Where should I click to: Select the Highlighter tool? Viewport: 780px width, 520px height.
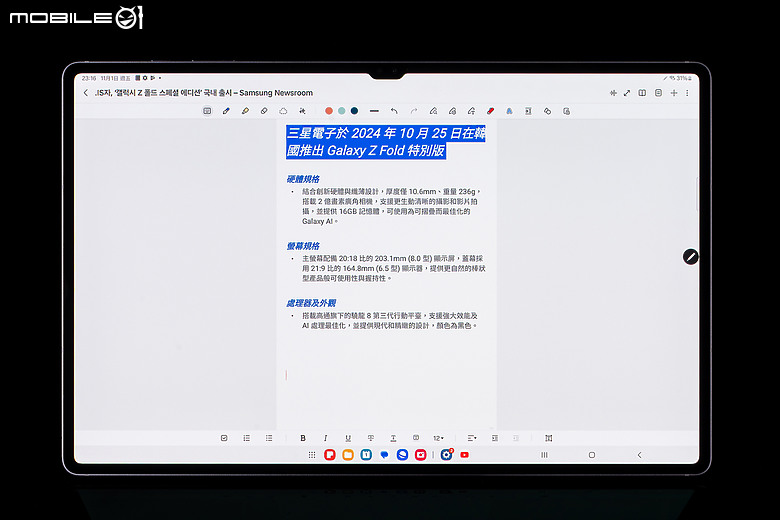pyautogui.click(x=245, y=111)
